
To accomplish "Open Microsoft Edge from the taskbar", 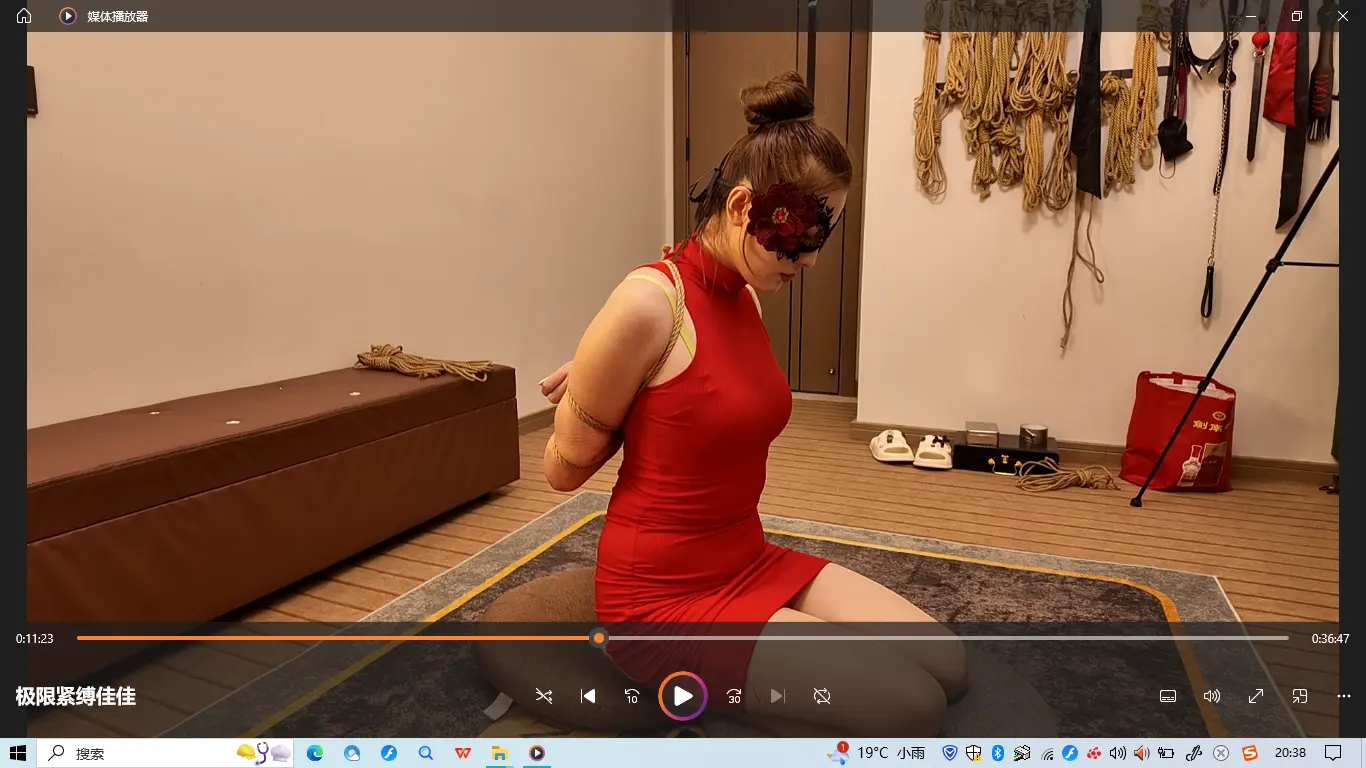I will (x=315, y=753).
